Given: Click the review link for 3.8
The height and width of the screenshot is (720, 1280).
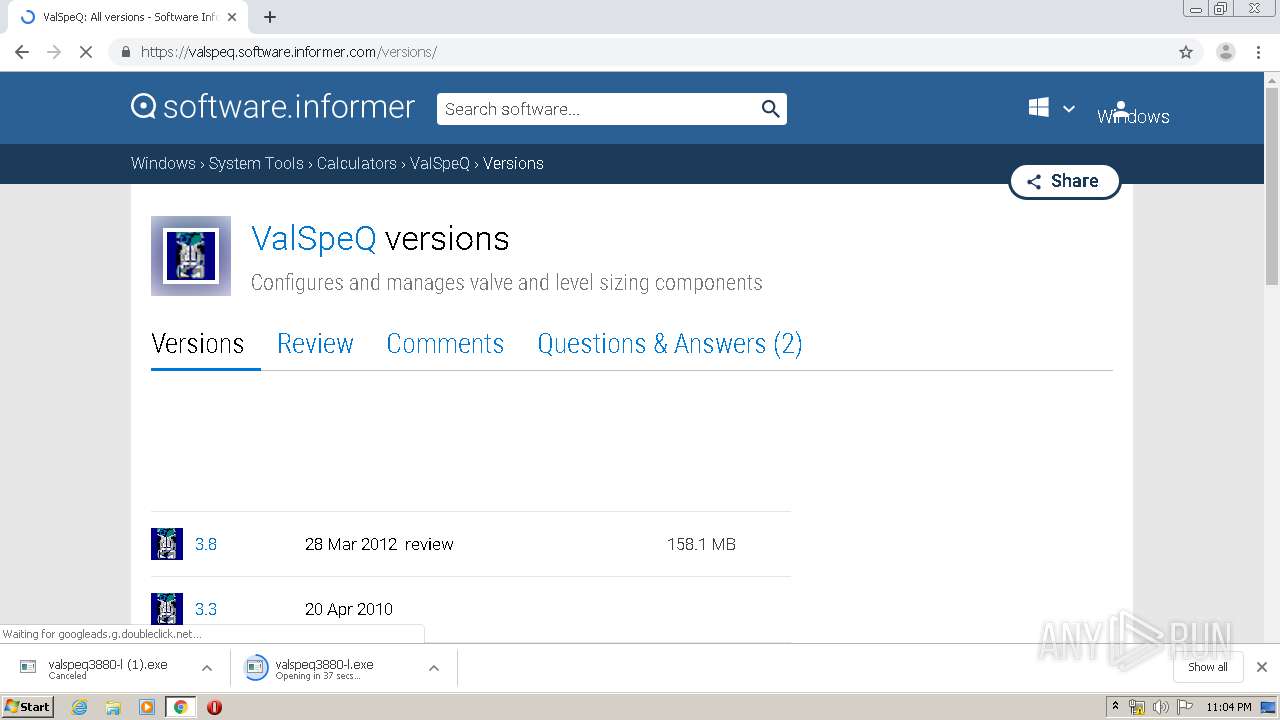Looking at the screenshot, I should tap(429, 544).
